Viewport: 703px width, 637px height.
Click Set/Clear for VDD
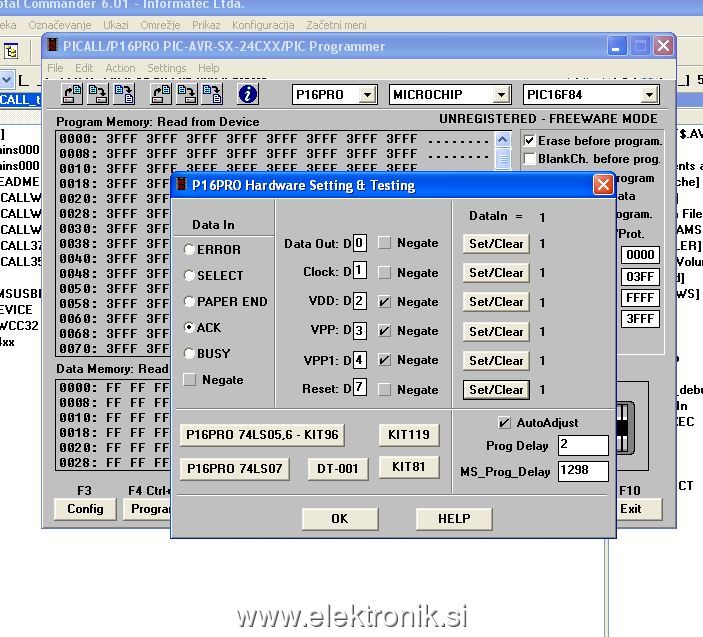496,302
